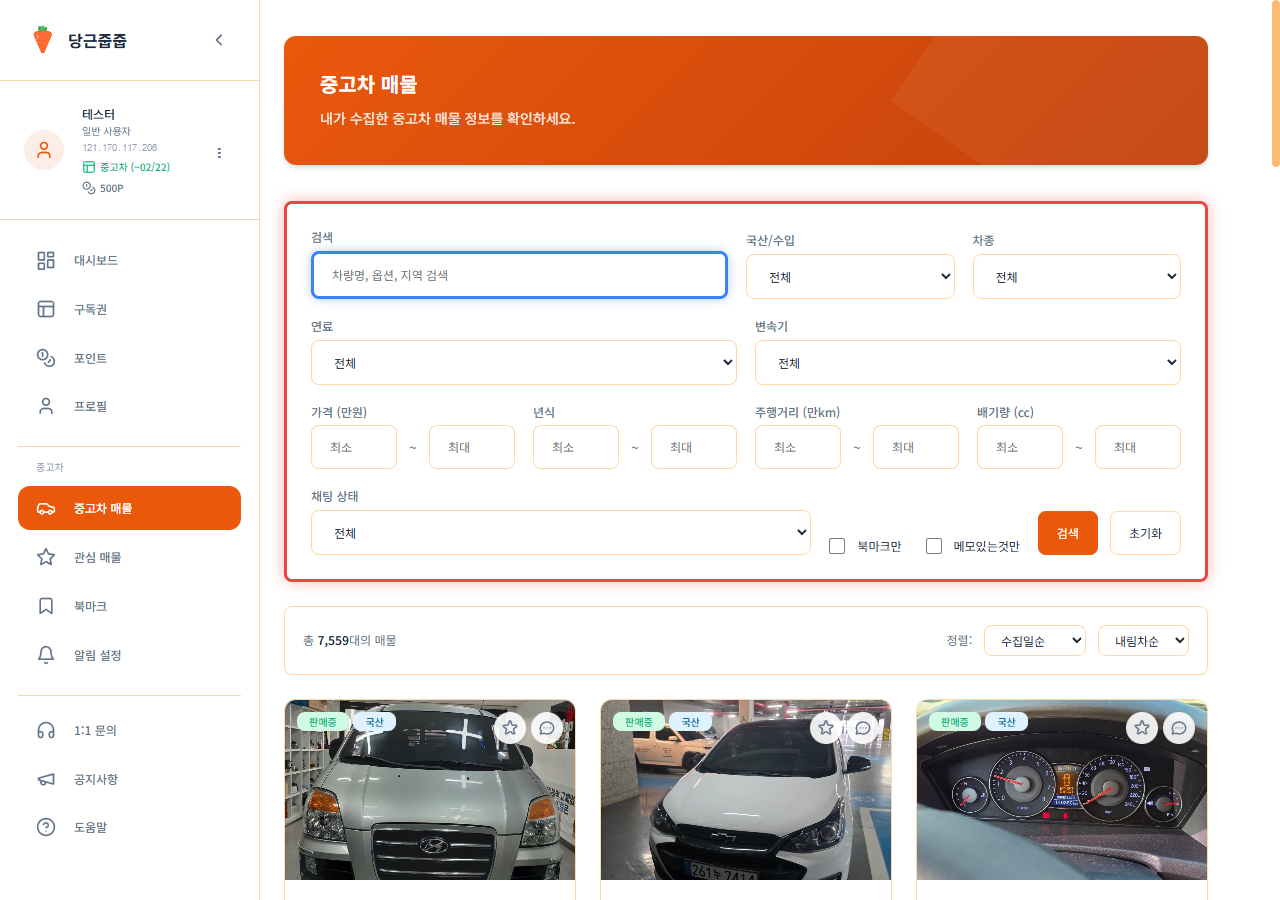Favorite the second car with the star icon

click(x=826, y=728)
